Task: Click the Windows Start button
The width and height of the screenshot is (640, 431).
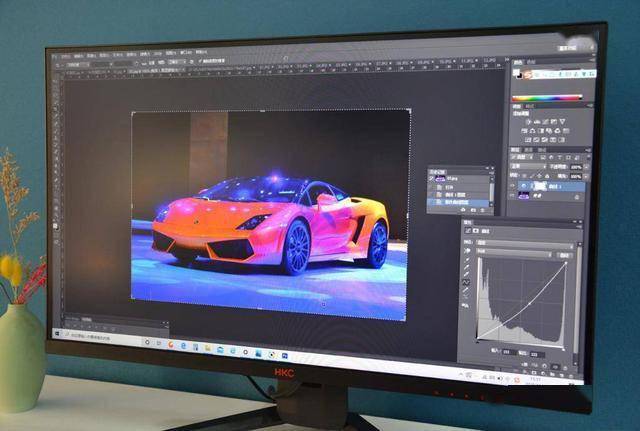Action: coord(57,335)
